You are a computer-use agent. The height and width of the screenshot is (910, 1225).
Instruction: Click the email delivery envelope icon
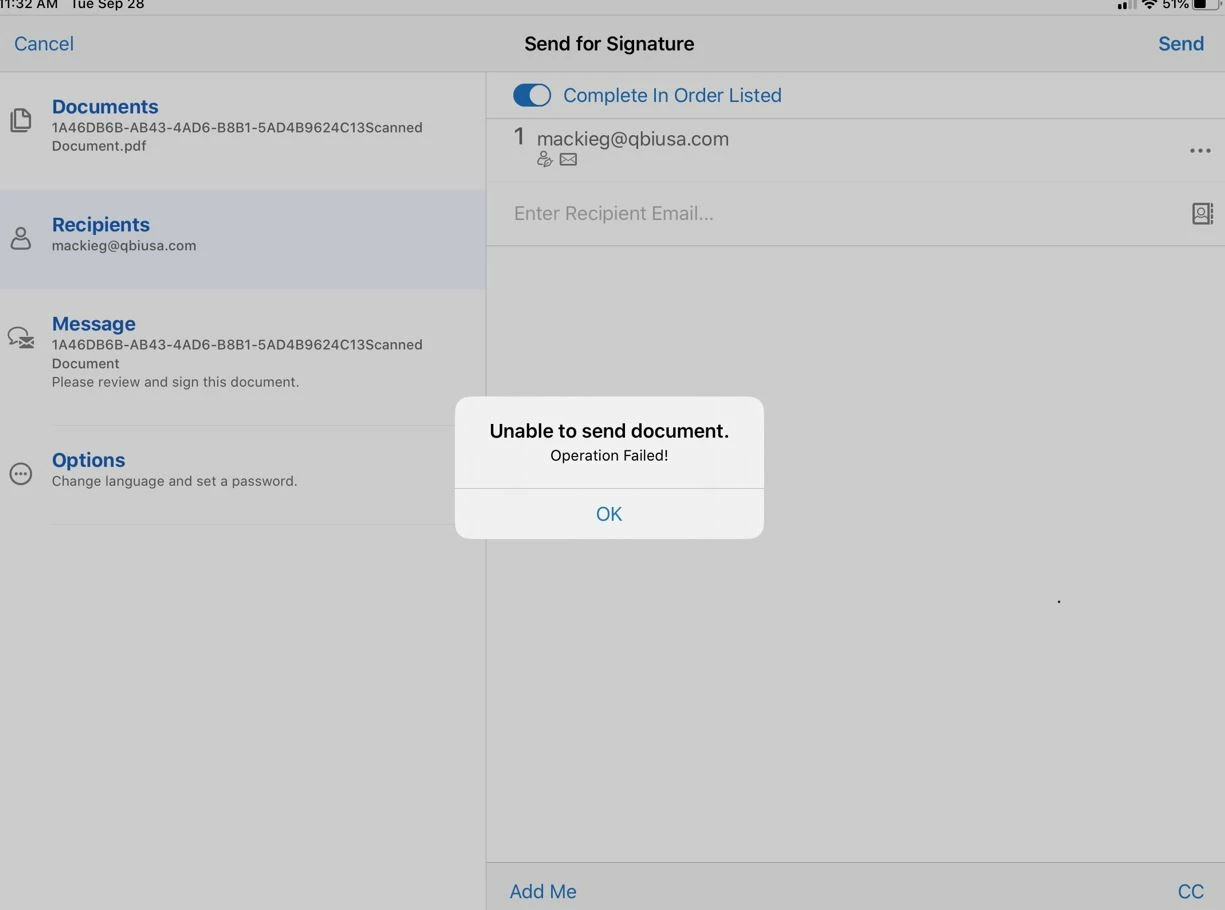click(x=568, y=159)
